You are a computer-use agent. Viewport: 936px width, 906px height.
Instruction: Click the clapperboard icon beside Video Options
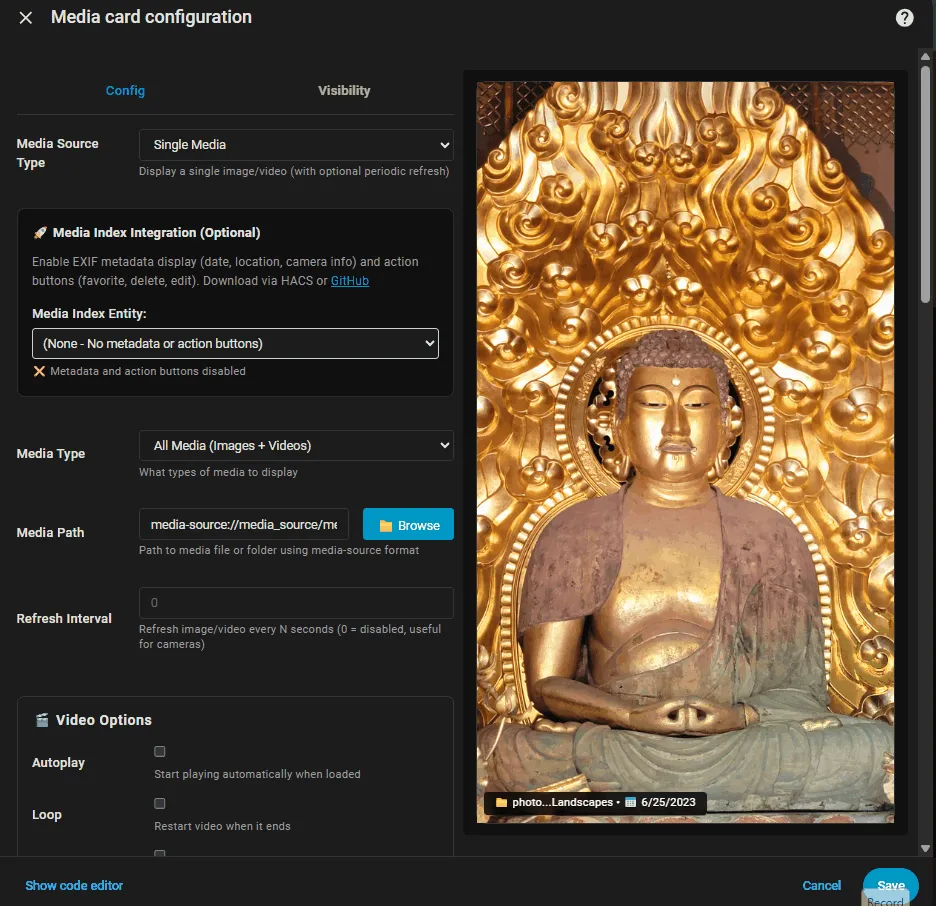click(x=42, y=720)
